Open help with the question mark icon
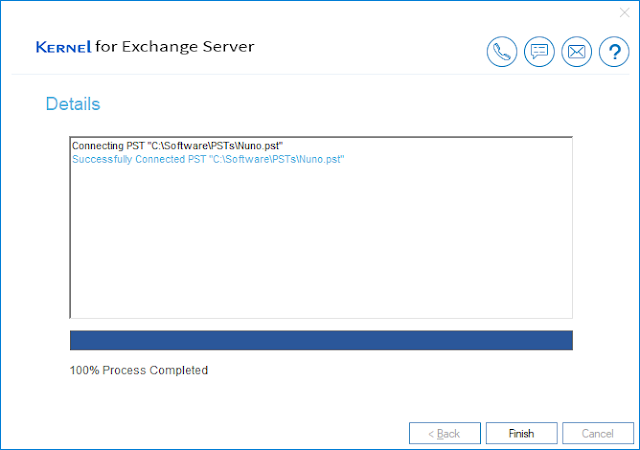 point(614,51)
